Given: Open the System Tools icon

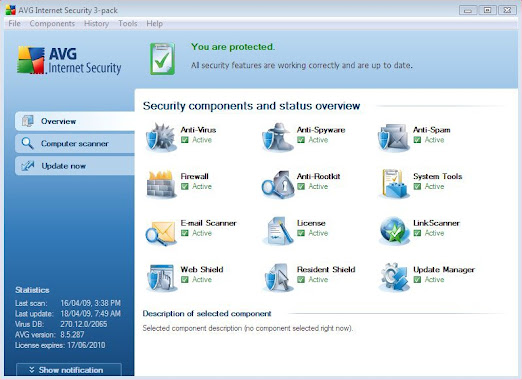Looking at the screenshot, I should (394, 183).
